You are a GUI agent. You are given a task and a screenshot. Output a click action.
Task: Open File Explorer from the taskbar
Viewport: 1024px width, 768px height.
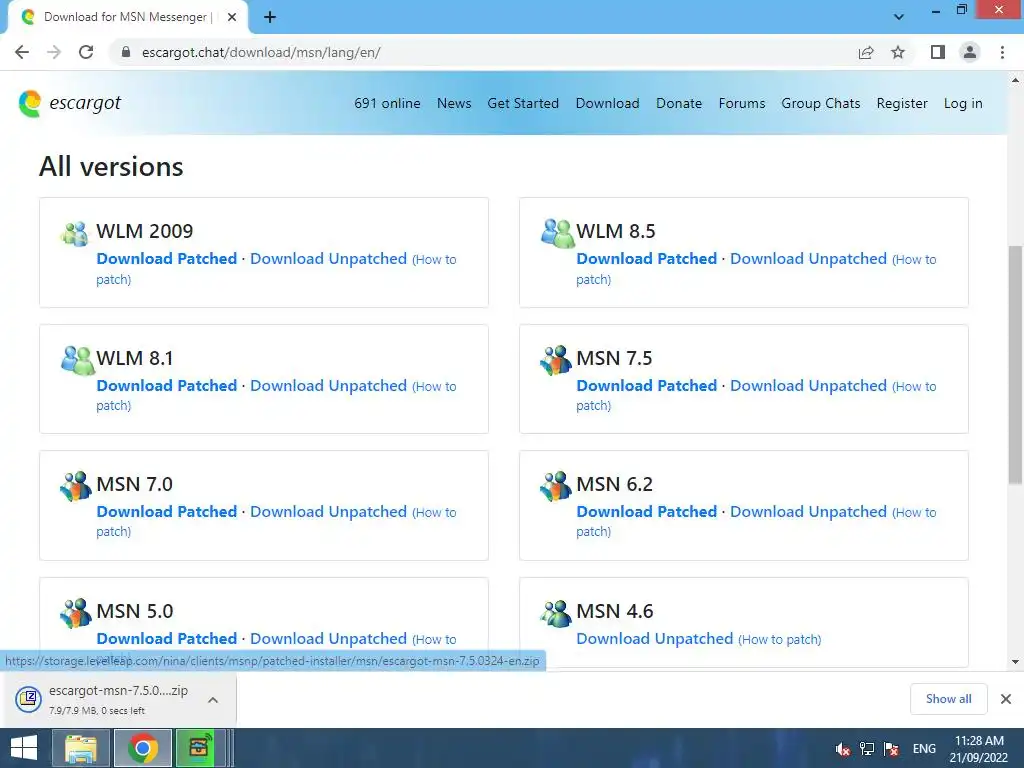pyautogui.click(x=81, y=748)
